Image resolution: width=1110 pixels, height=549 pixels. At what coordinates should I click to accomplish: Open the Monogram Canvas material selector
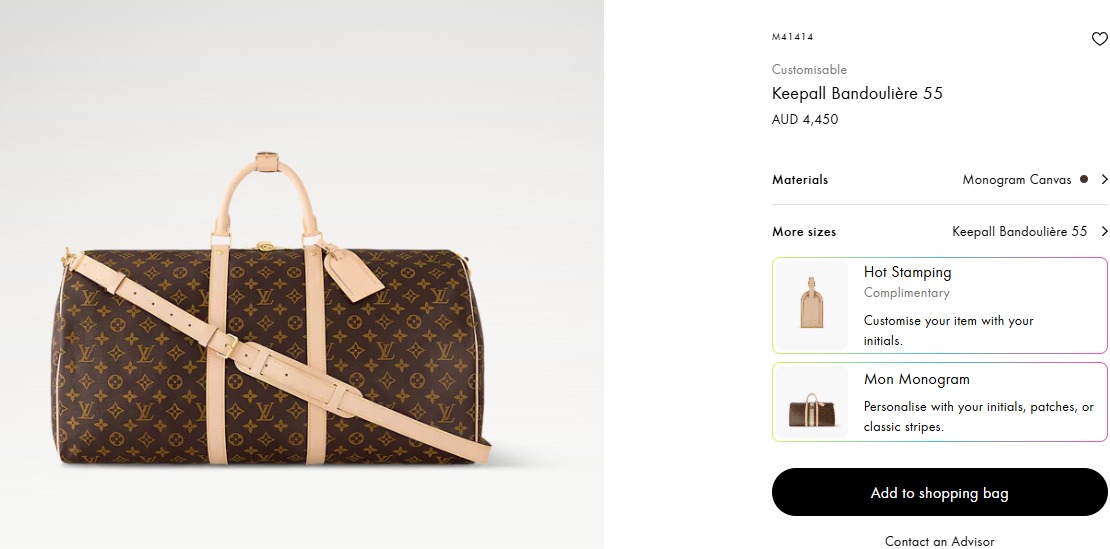point(1014,180)
